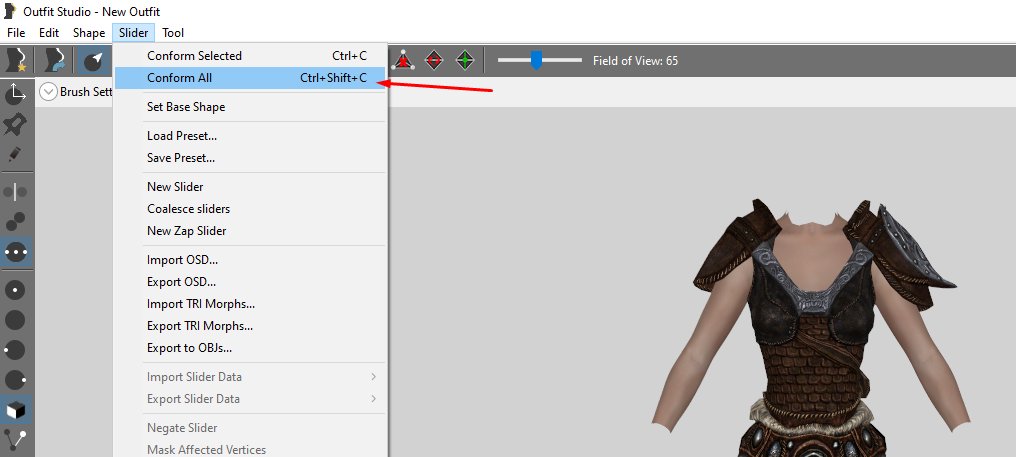Toggle X-Mirror symmetry icon in the sidebar
This screenshot has width=1016, height=457.
point(15,191)
